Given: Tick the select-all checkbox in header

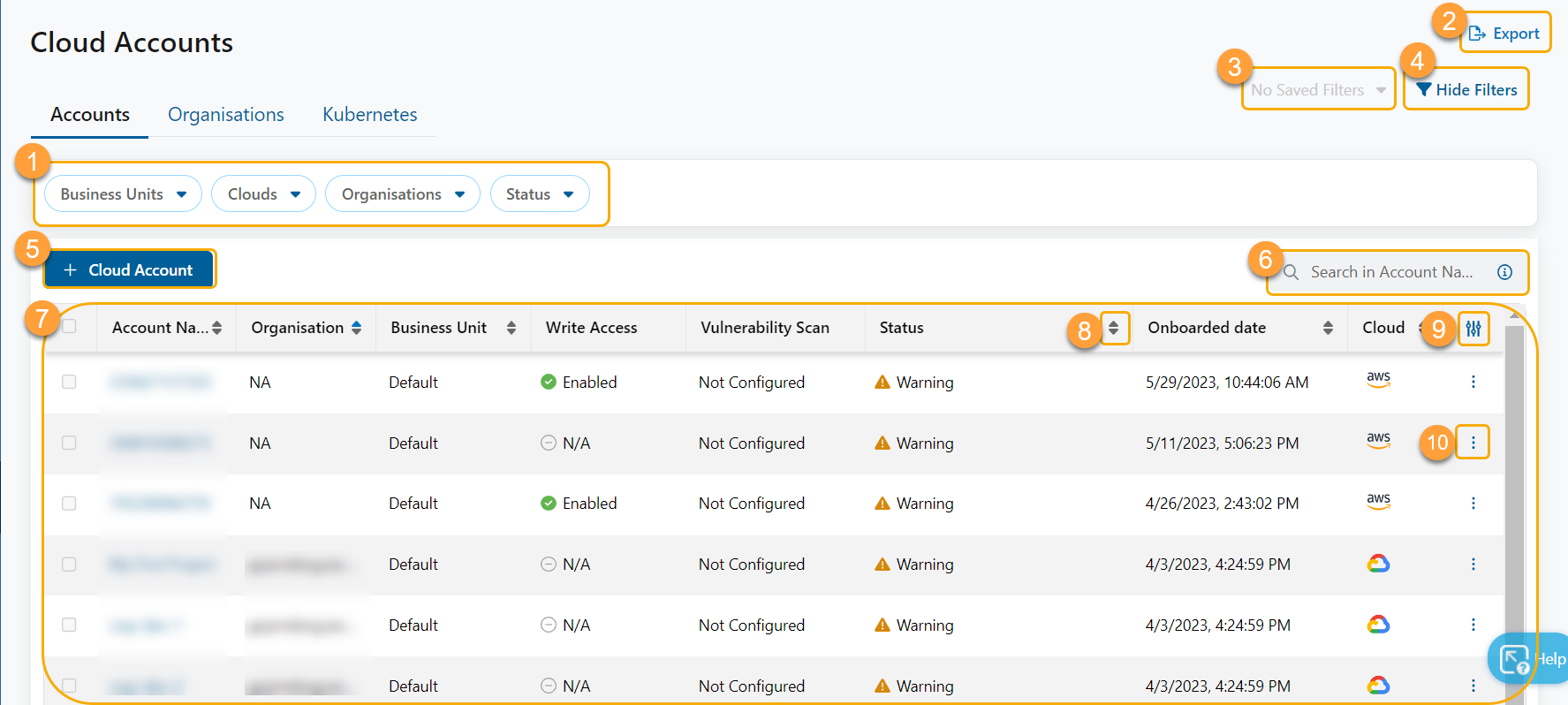Looking at the screenshot, I should pos(69,327).
